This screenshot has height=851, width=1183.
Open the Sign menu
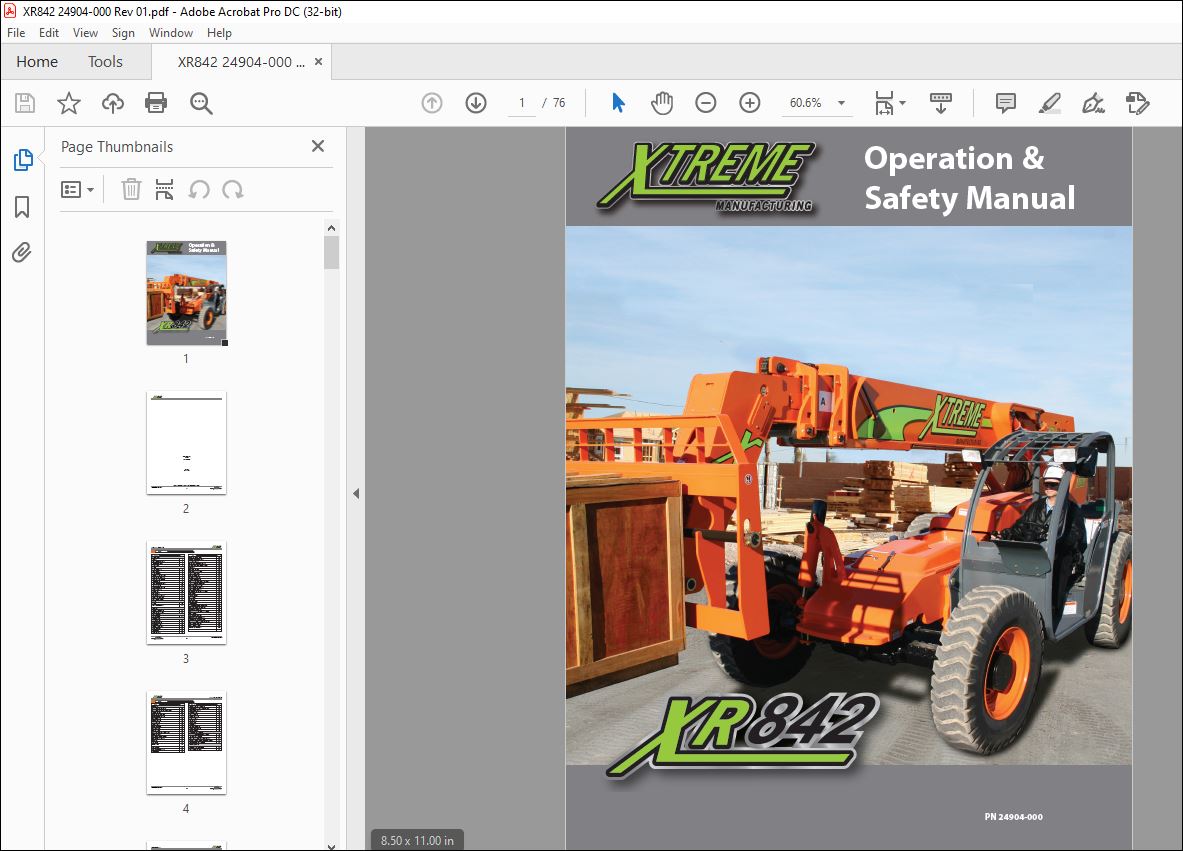coord(123,32)
